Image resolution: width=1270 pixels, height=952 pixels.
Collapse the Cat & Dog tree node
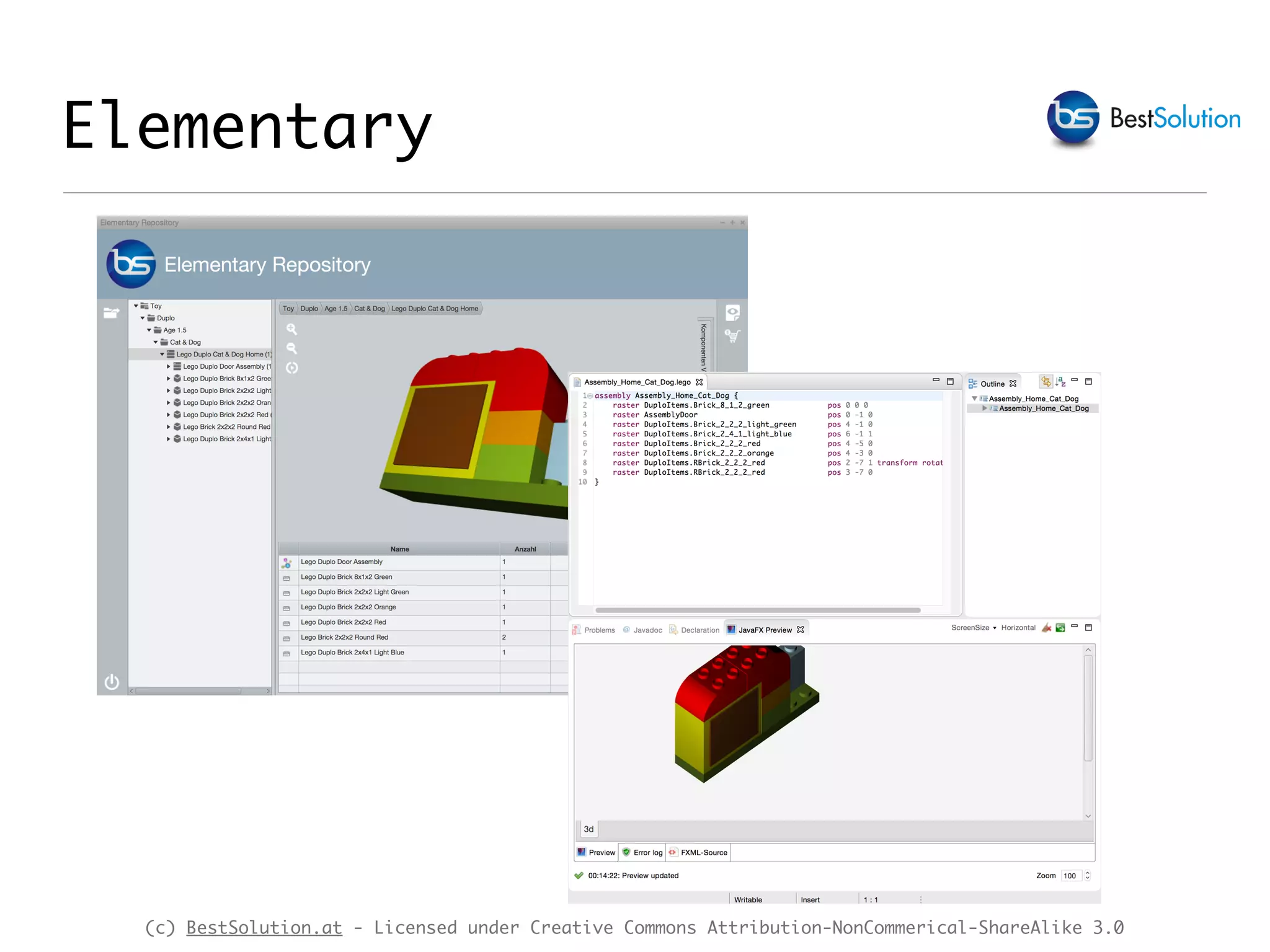tap(156, 342)
